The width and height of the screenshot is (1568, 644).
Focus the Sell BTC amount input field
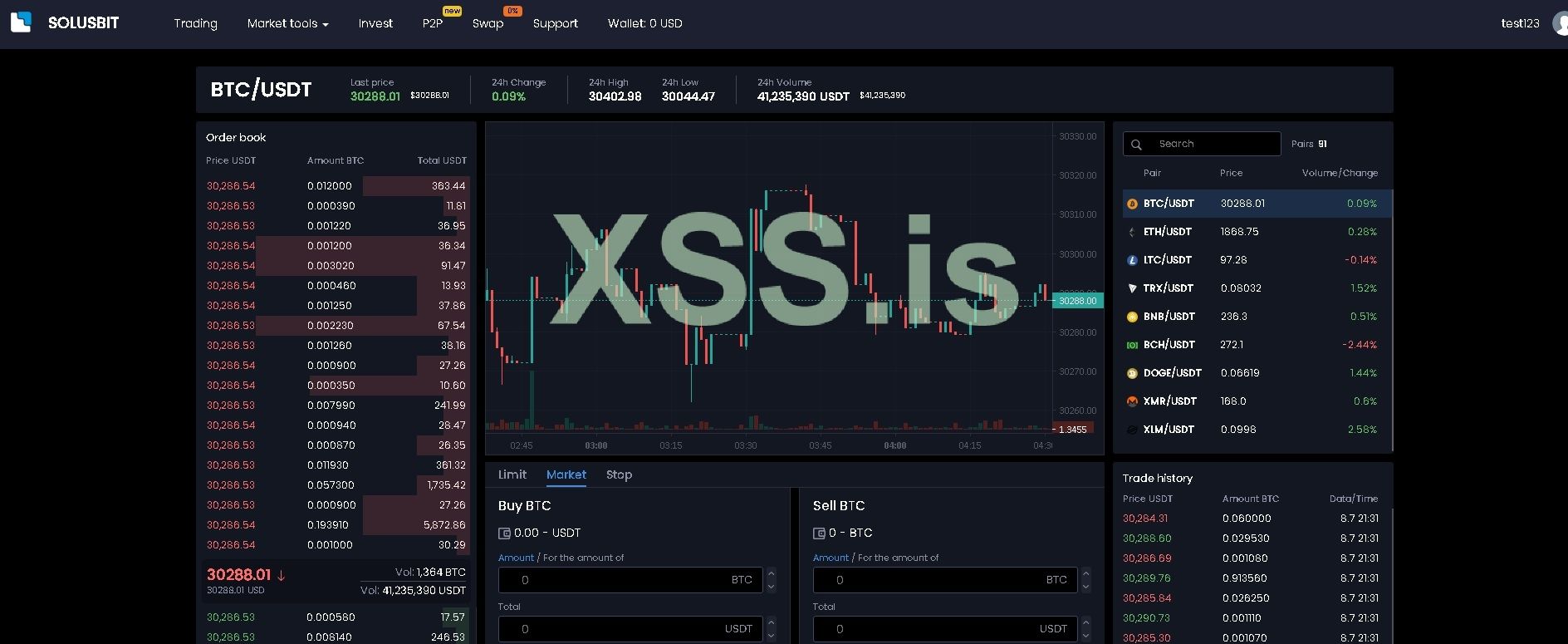[945, 580]
